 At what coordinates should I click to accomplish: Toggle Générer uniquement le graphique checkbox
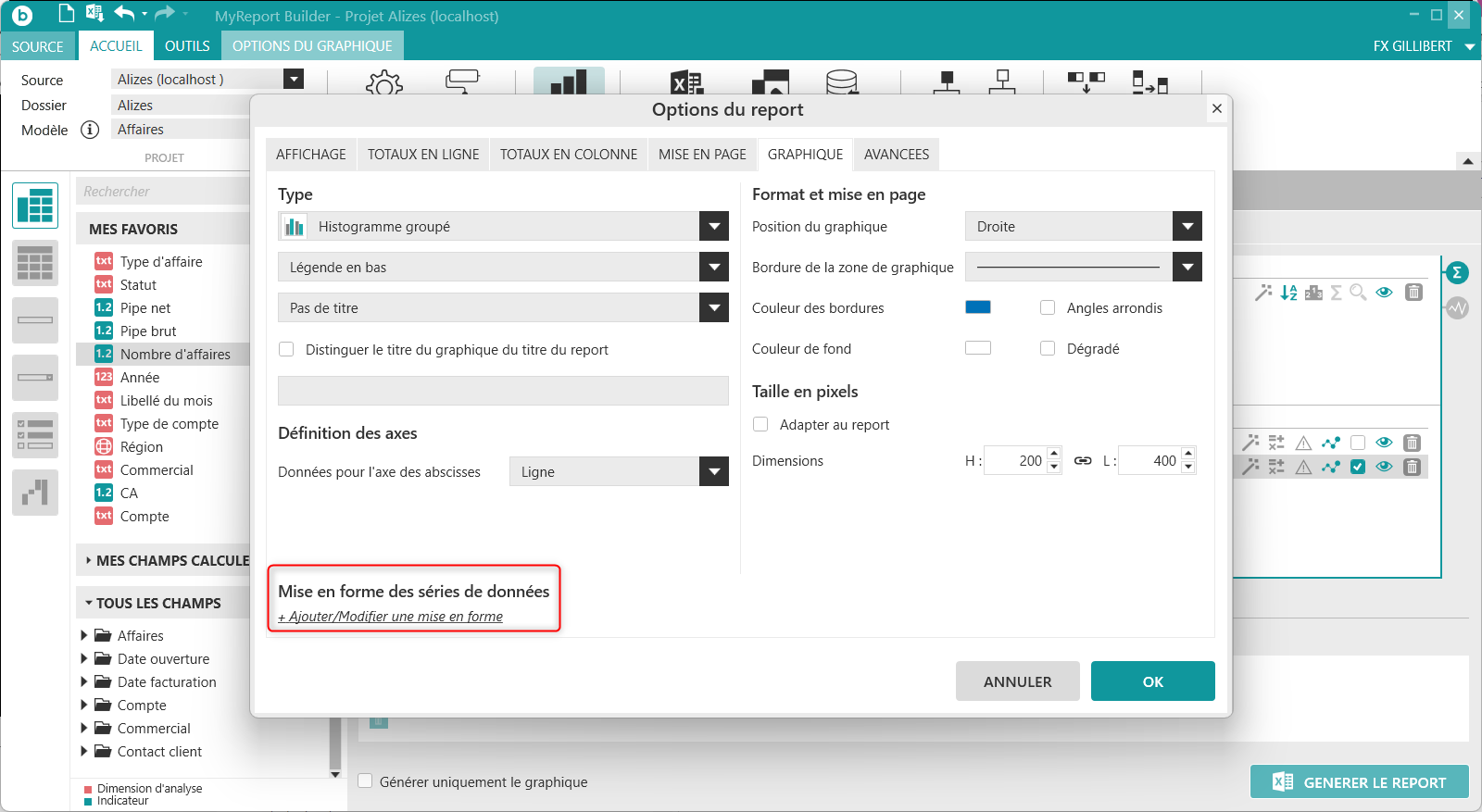coord(365,781)
